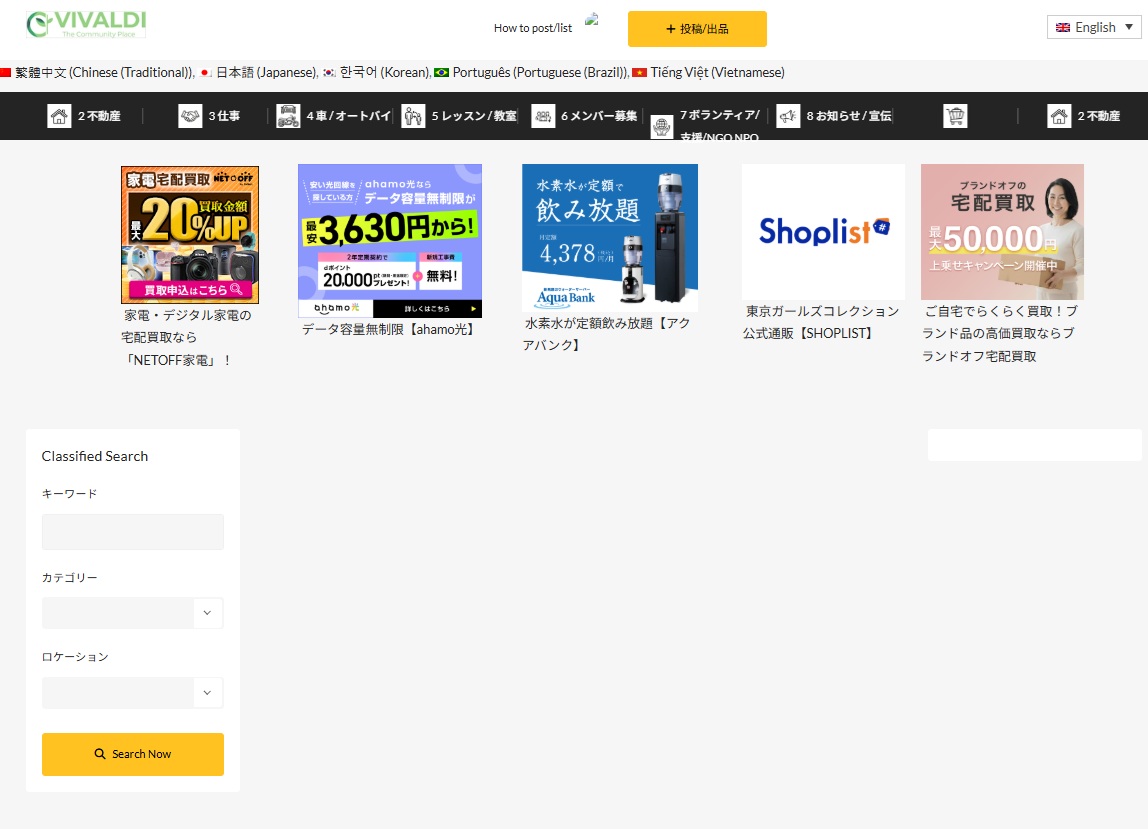Click the handshake icon for 仕事

click(190, 116)
